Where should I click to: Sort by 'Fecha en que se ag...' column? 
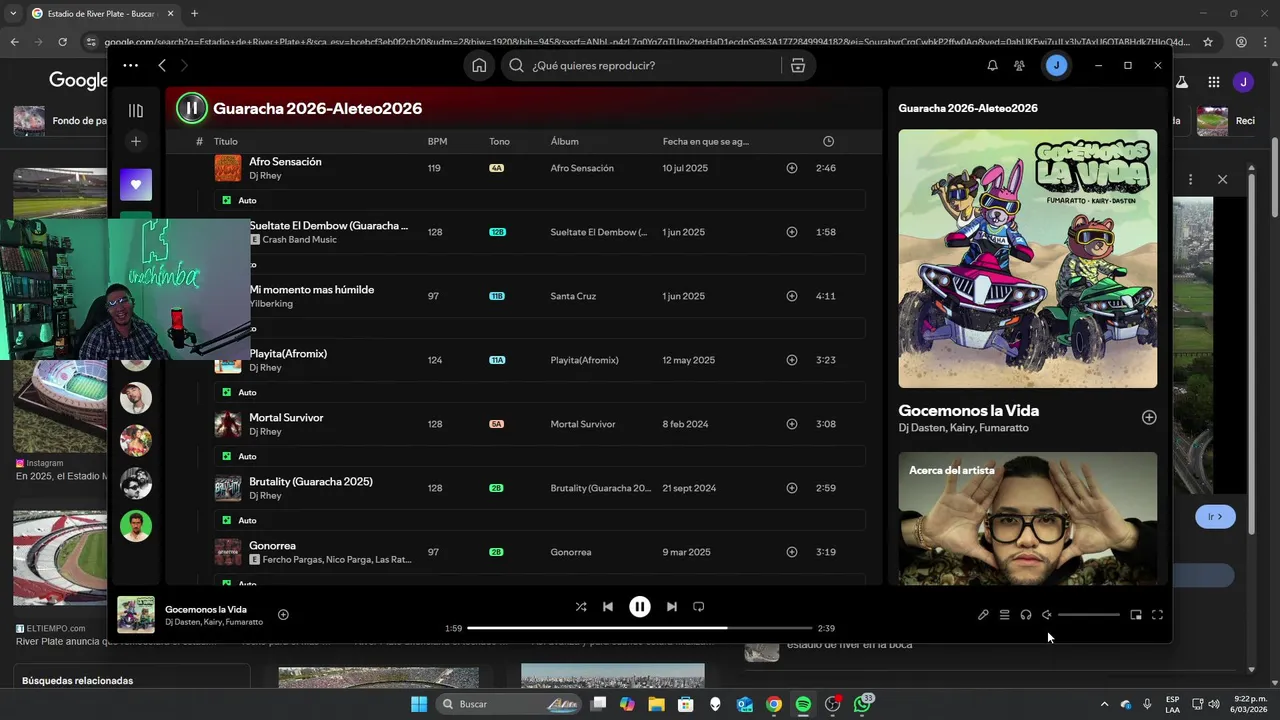(705, 141)
